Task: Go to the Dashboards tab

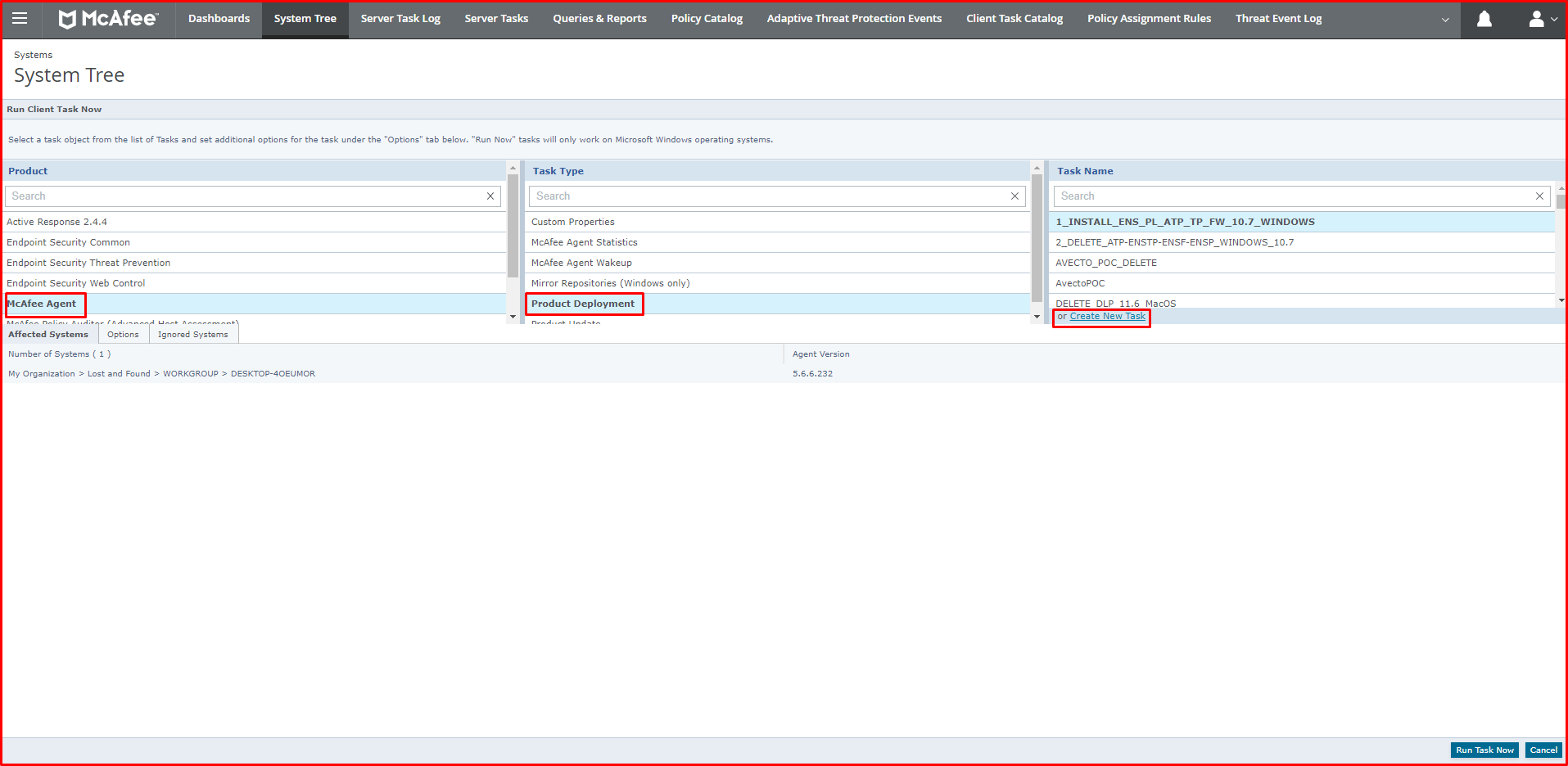Action: (219, 19)
